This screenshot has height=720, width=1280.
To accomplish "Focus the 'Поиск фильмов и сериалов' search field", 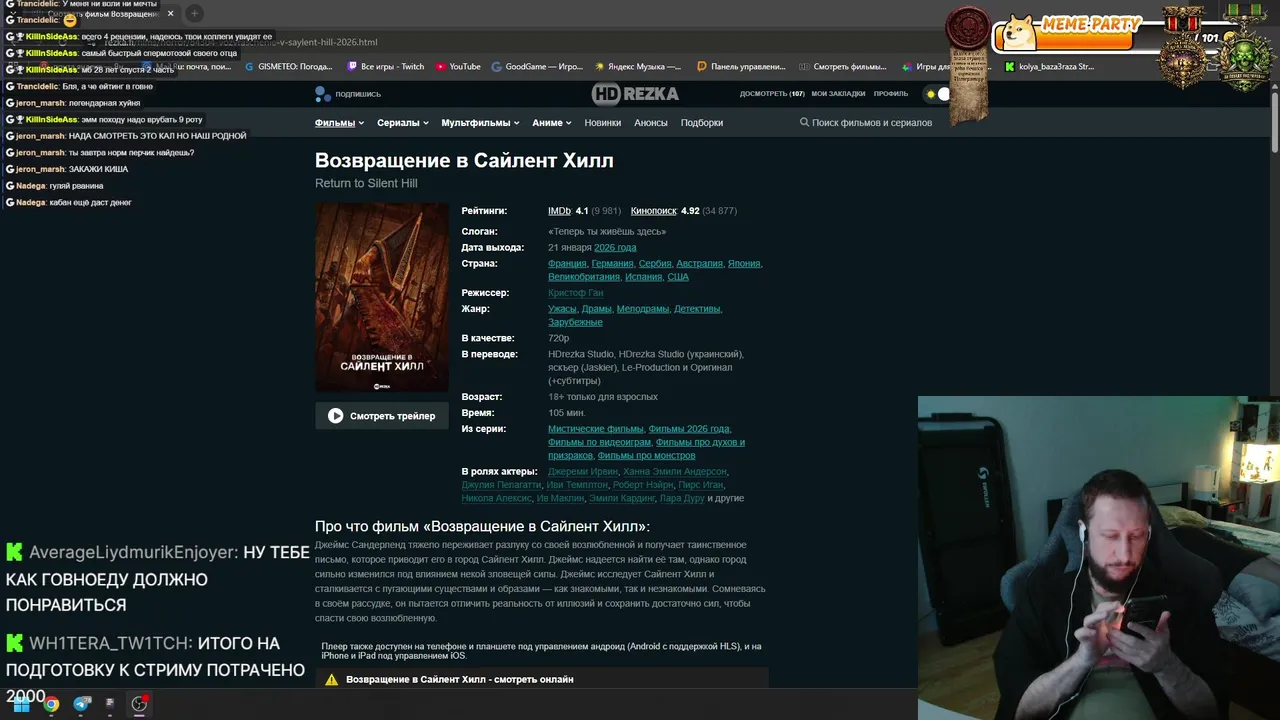I will coord(872,123).
